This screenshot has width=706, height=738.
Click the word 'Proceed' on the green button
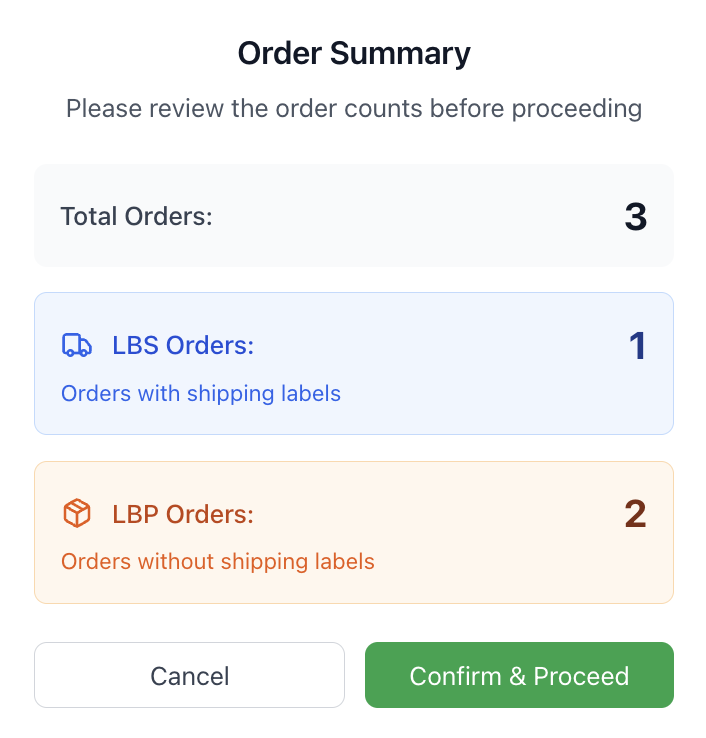581,676
